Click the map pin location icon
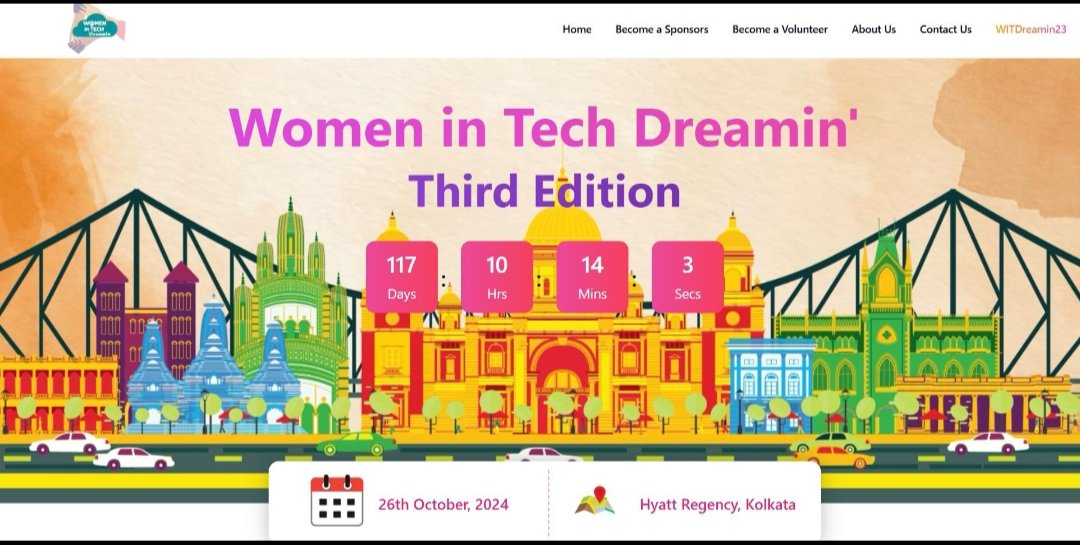This screenshot has width=1080, height=545. point(595,501)
